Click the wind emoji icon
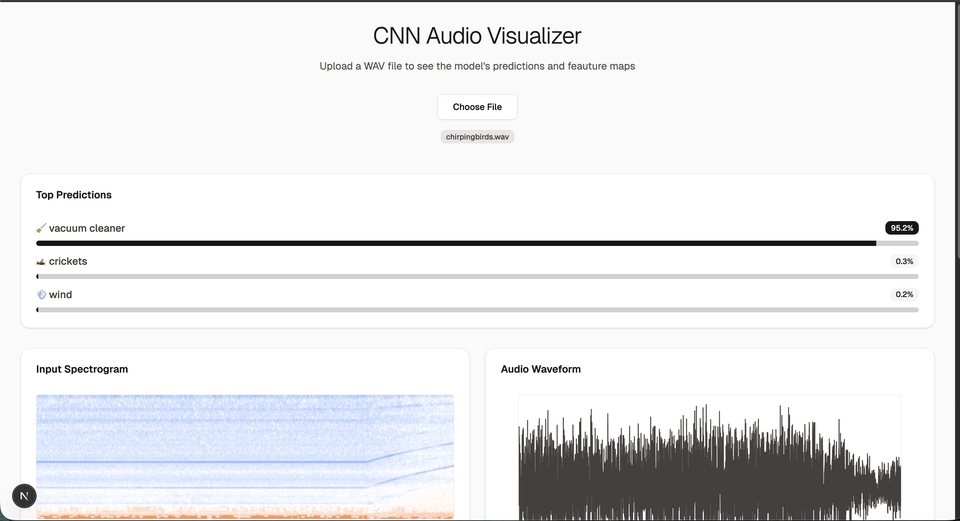This screenshot has width=960, height=521. coord(41,295)
